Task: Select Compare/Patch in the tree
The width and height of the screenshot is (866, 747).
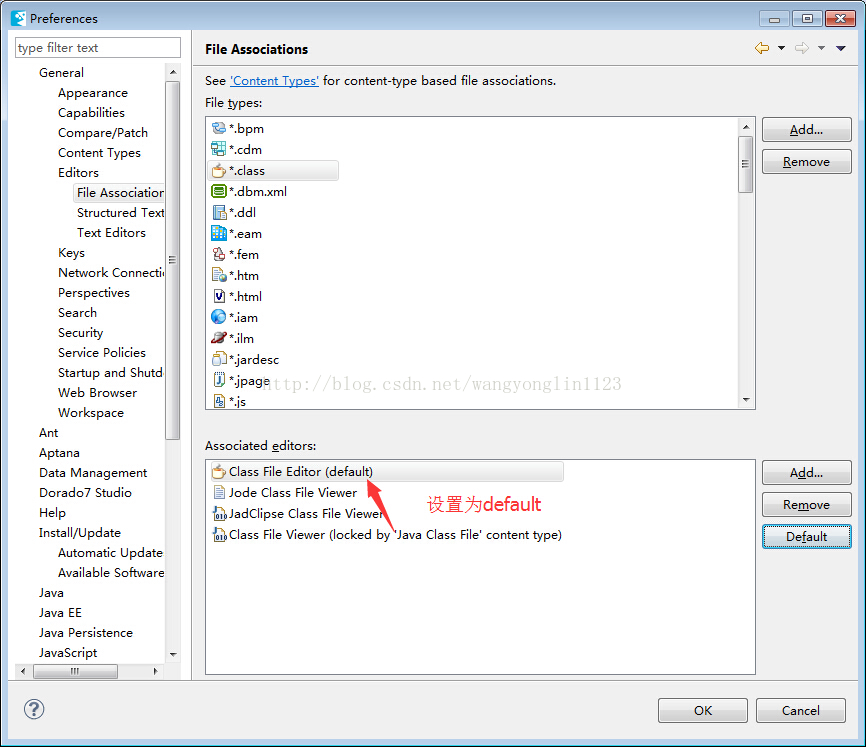Action: point(103,133)
